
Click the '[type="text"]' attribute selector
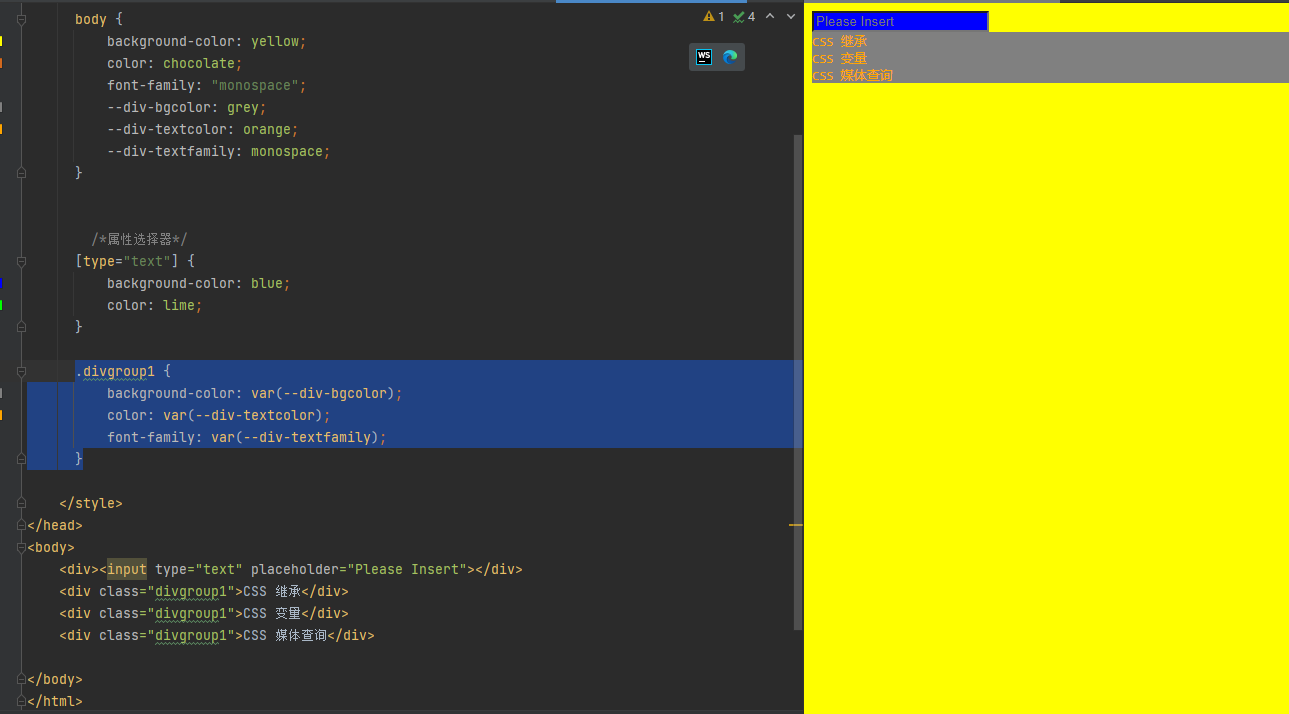(127, 261)
